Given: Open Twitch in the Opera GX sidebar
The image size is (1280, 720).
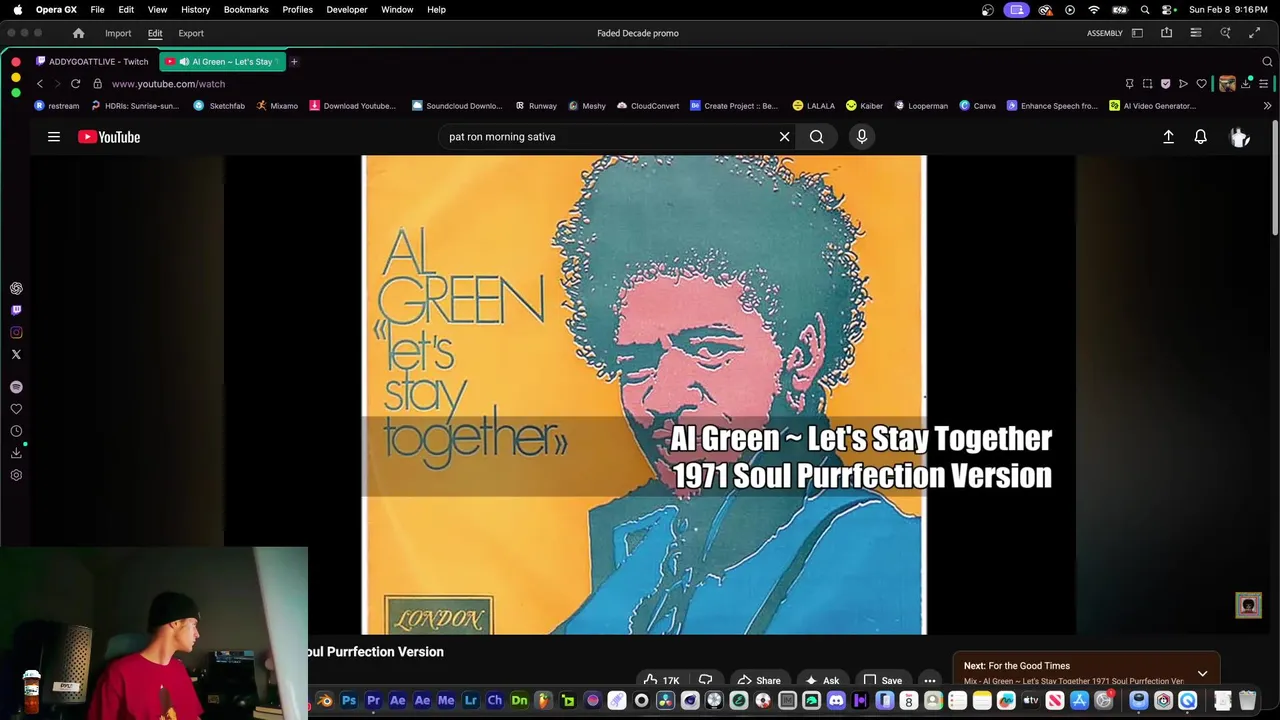Looking at the screenshot, I should [16, 310].
